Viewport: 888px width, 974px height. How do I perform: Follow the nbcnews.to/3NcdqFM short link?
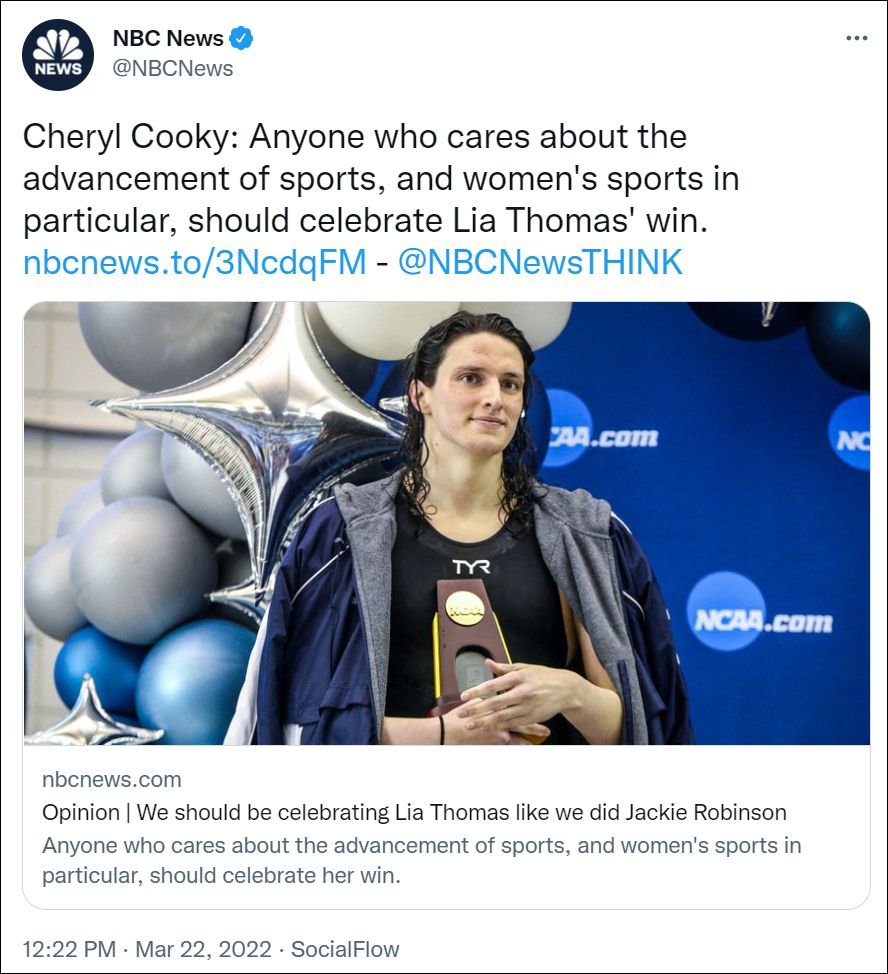[x=194, y=262]
